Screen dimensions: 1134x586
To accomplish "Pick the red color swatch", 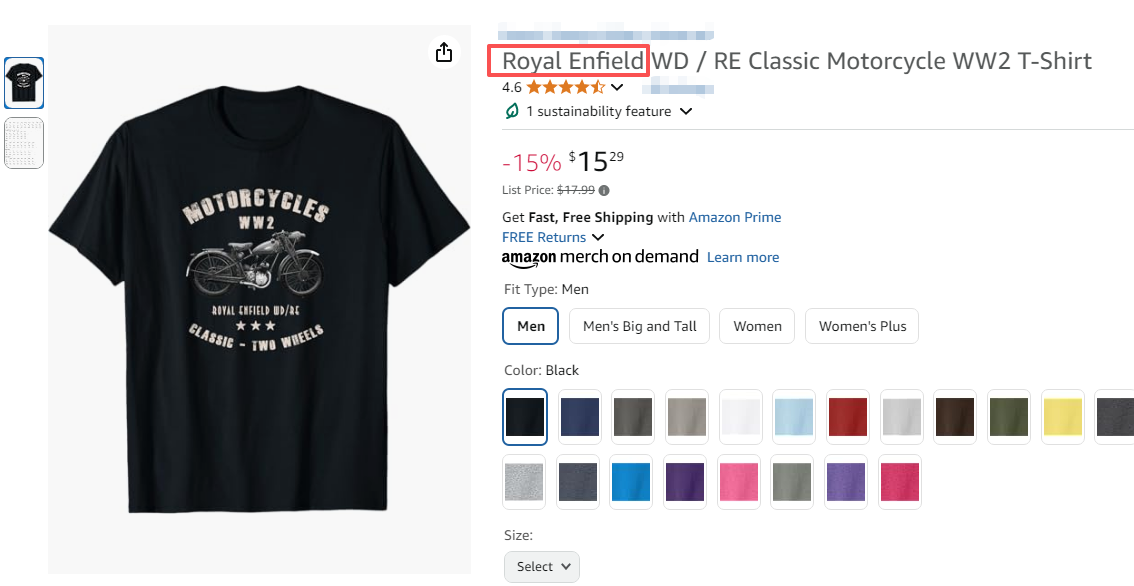I will [849, 416].
